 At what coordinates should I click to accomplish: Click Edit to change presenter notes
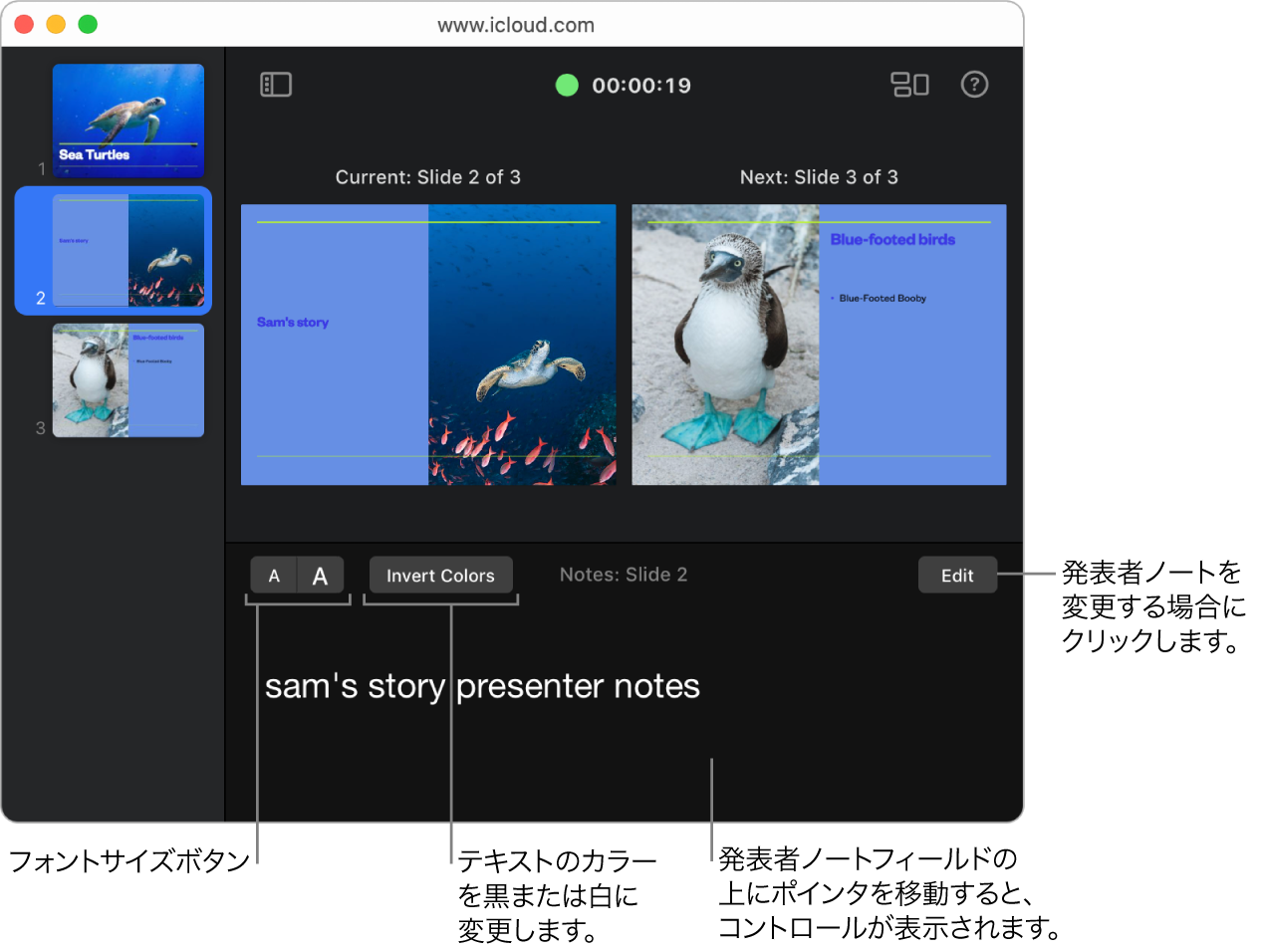pyautogui.click(x=957, y=576)
